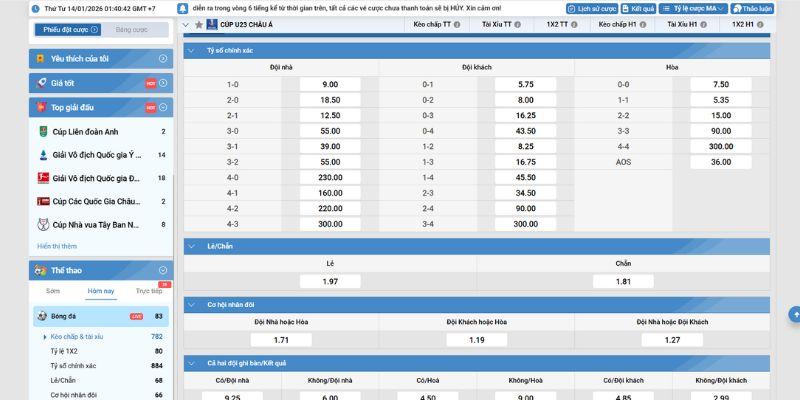Open info icon next to Tài Xỉu H1

[704, 24]
